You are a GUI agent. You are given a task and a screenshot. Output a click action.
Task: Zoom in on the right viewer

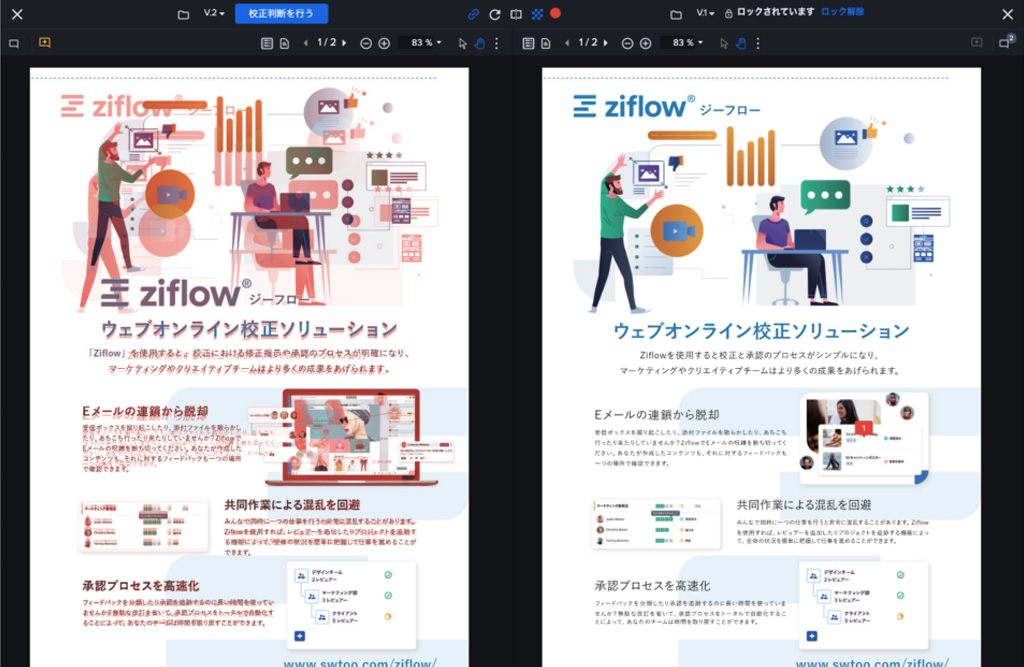point(645,44)
